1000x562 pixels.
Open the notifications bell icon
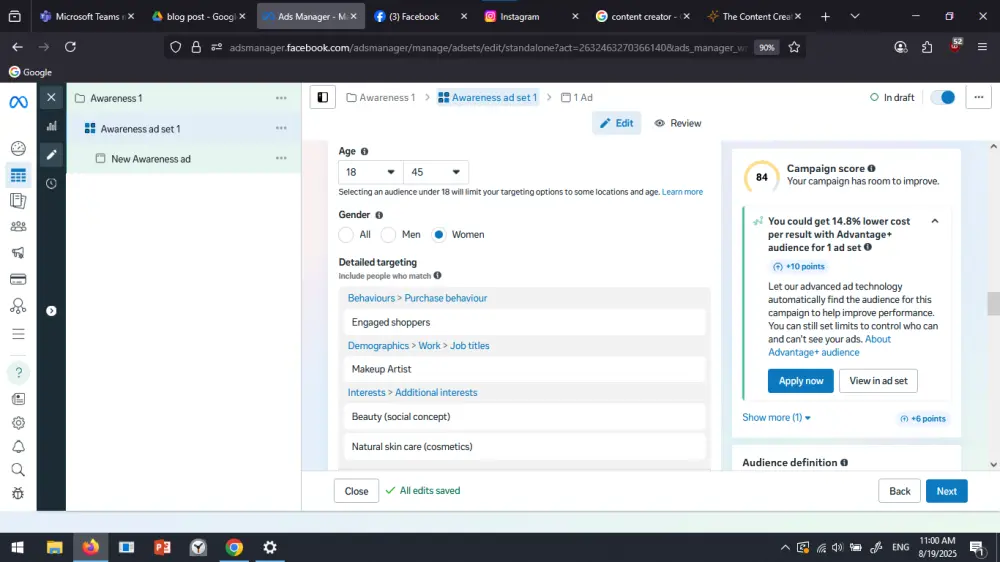click(x=18, y=447)
